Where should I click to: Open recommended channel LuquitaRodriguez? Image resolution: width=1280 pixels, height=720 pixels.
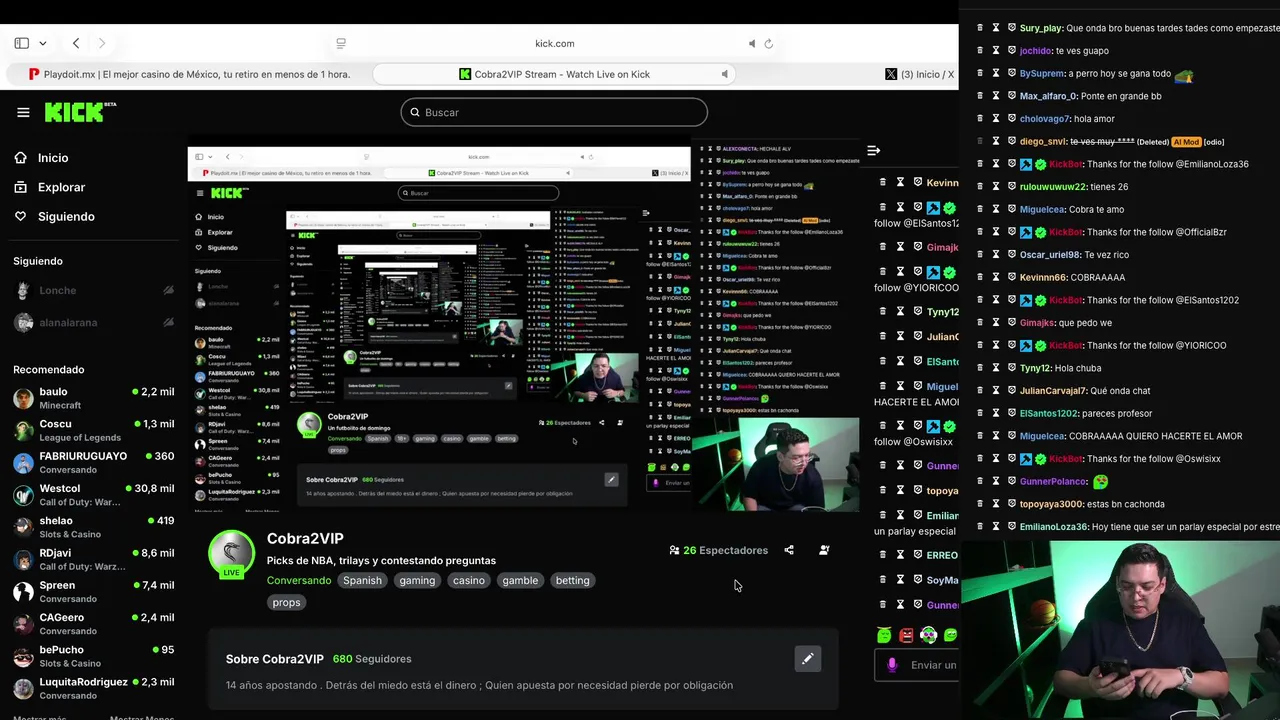point(93,688)
